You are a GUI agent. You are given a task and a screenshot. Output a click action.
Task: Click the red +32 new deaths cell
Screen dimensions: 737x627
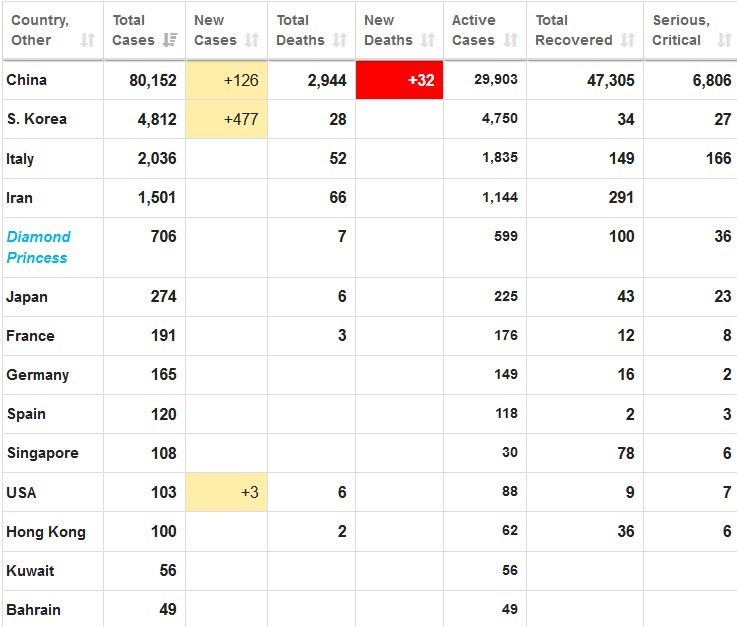pyautogui.click(x=399, y=80)
